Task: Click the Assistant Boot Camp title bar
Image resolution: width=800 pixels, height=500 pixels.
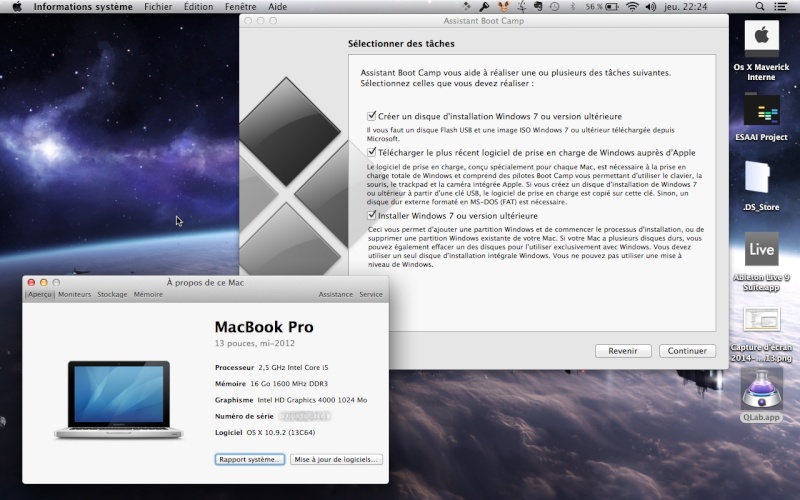Action: tap(483, 21)
